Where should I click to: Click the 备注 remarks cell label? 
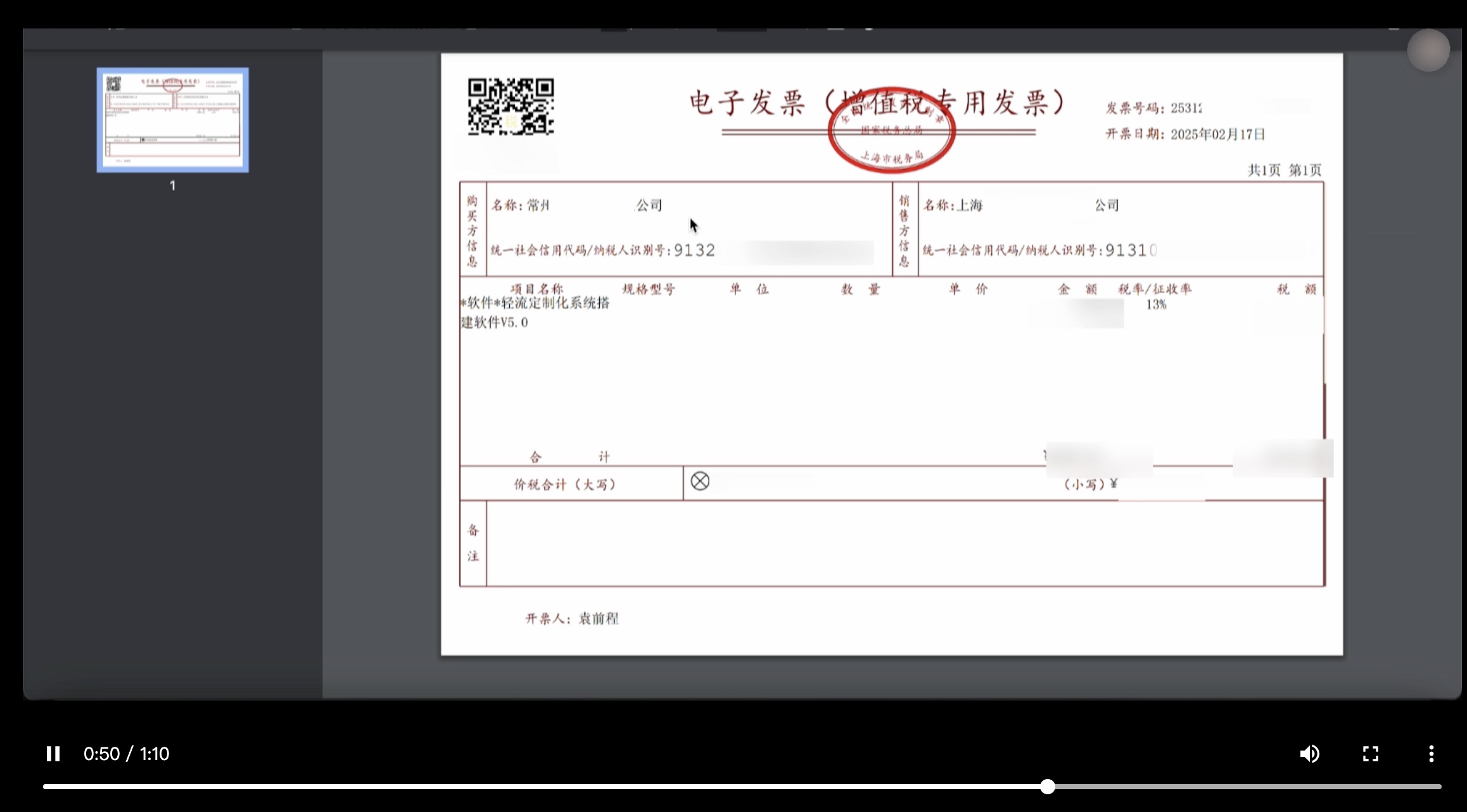[x=473, y=543]
